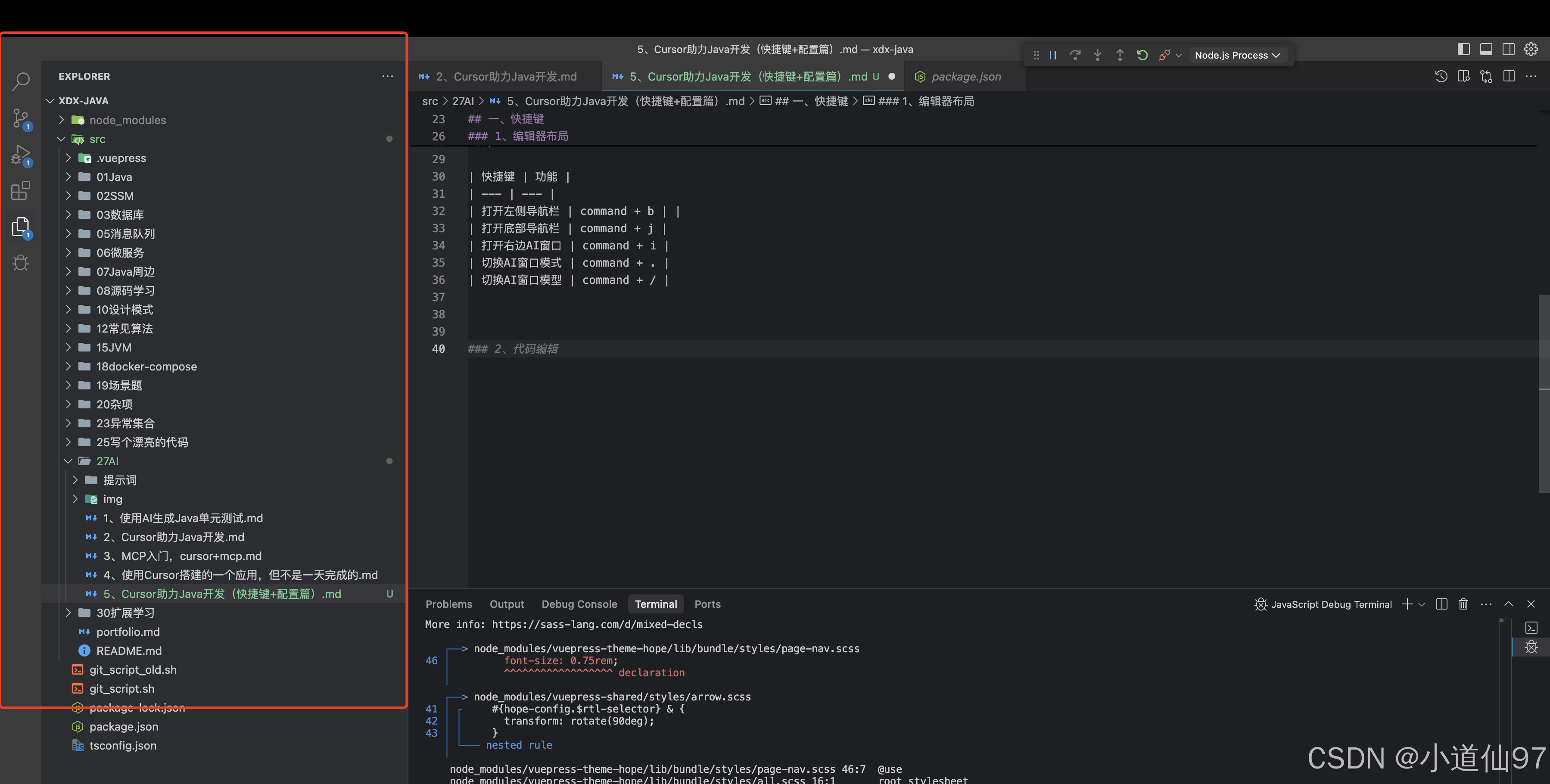This screenshot has height=784, width=1550.
Task: Toggle primary sidebar visibility in title bar
Action: pos(1463,50)
